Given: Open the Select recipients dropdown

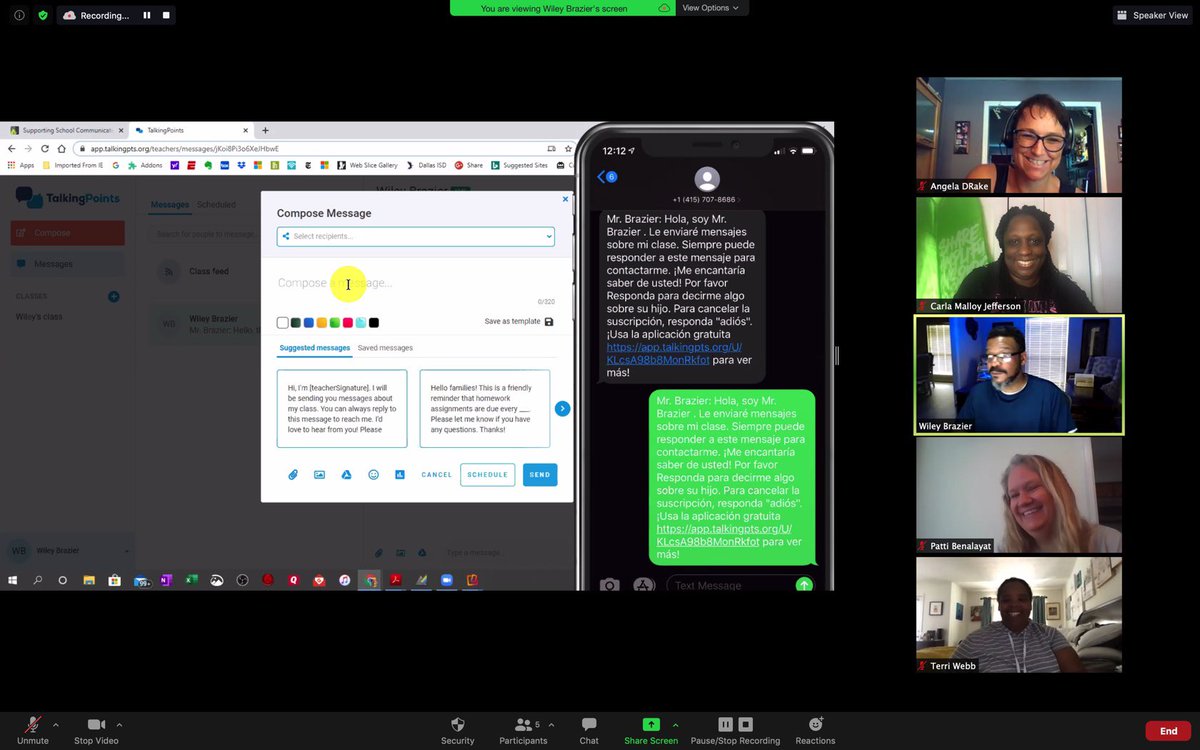Looking at the screenshot, I should [x=415, y=236].
